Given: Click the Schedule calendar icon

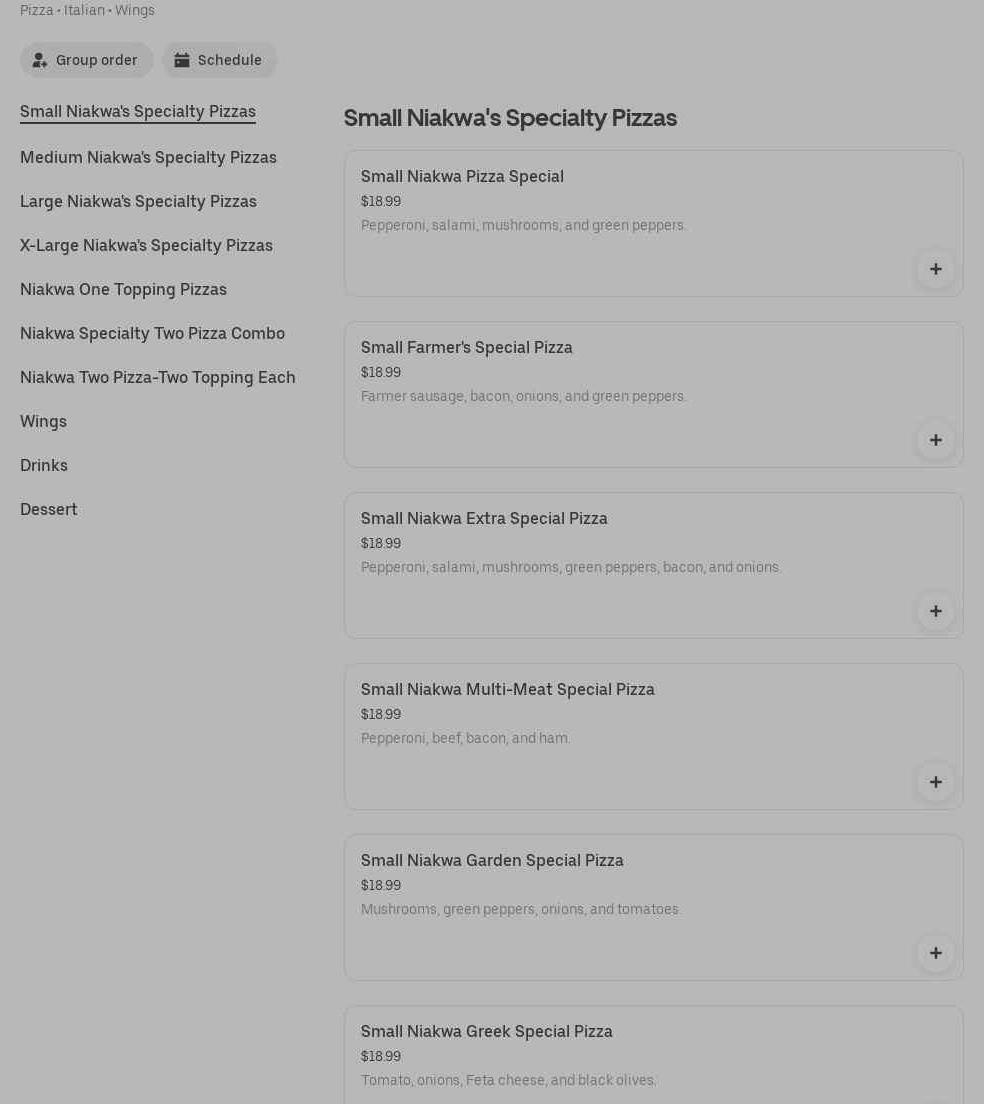Looking at the screenshot, I should (182, 60).
